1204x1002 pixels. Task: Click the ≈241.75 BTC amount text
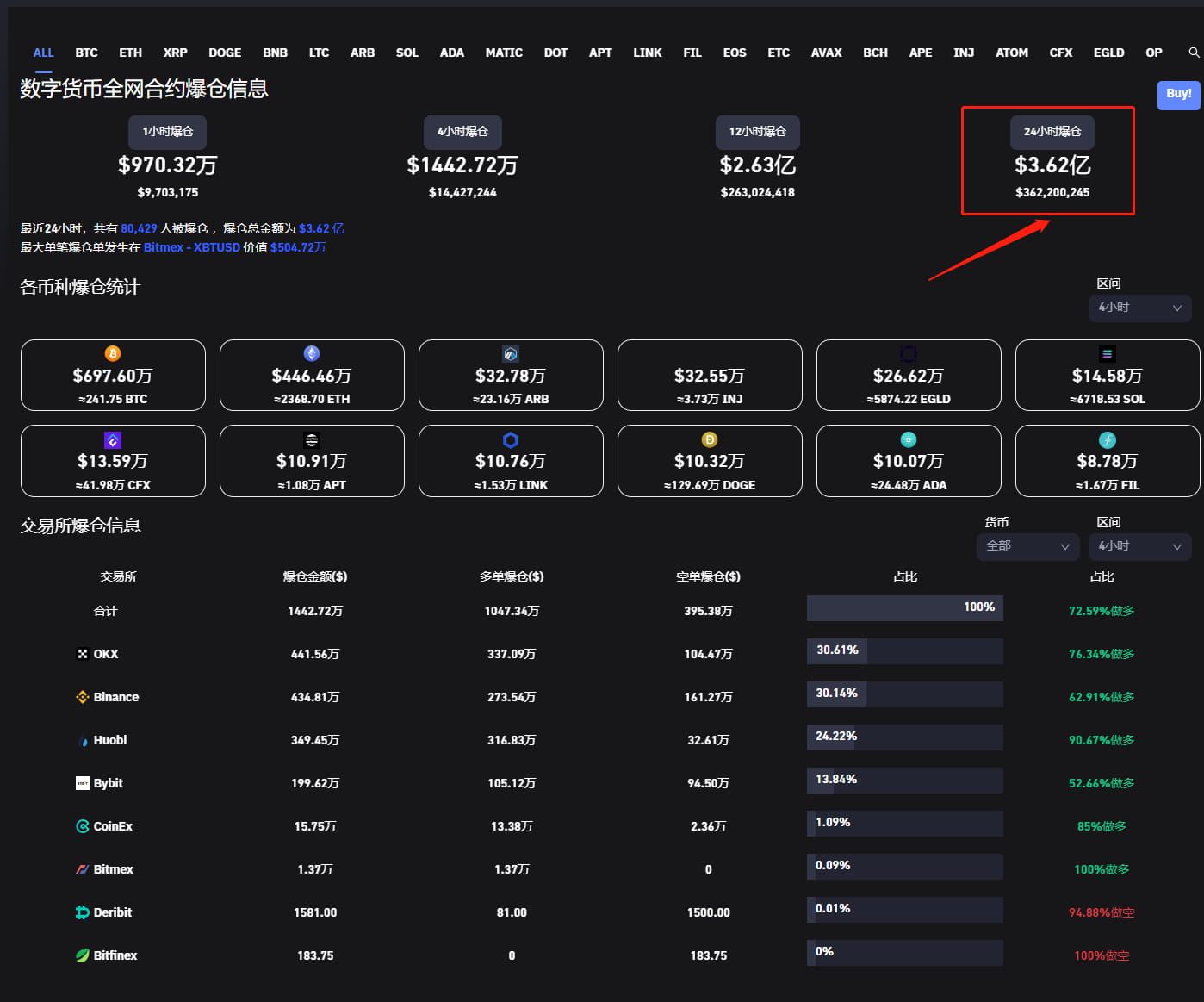[x=113, y=399]
